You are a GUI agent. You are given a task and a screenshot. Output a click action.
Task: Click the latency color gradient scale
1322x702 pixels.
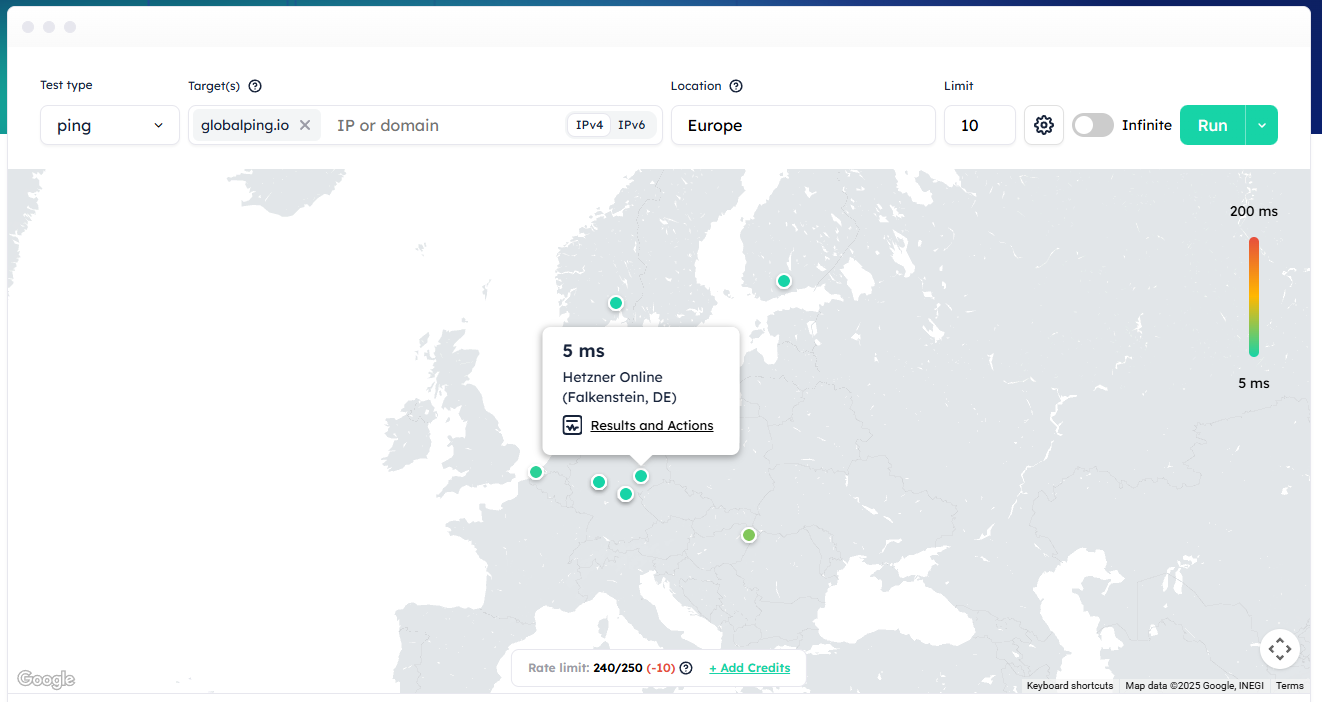[x=1253, y=297]
